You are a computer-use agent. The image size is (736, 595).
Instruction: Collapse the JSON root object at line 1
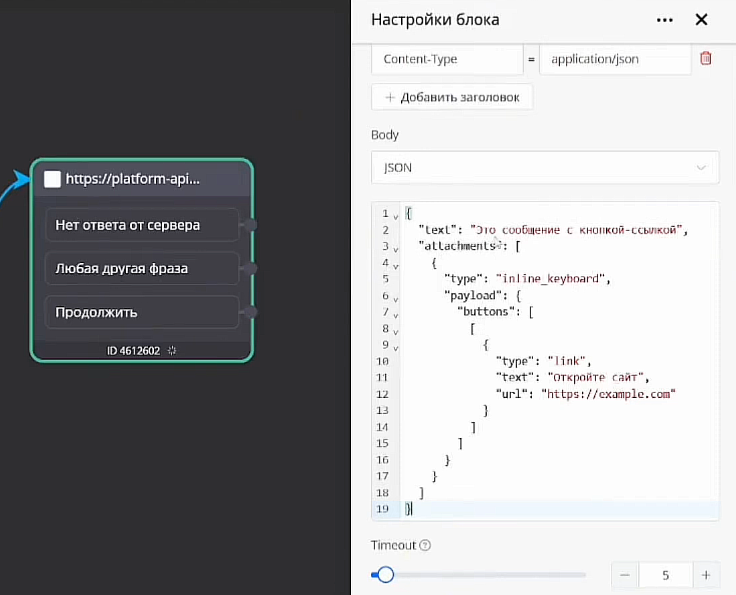click(x=396, y=216)
